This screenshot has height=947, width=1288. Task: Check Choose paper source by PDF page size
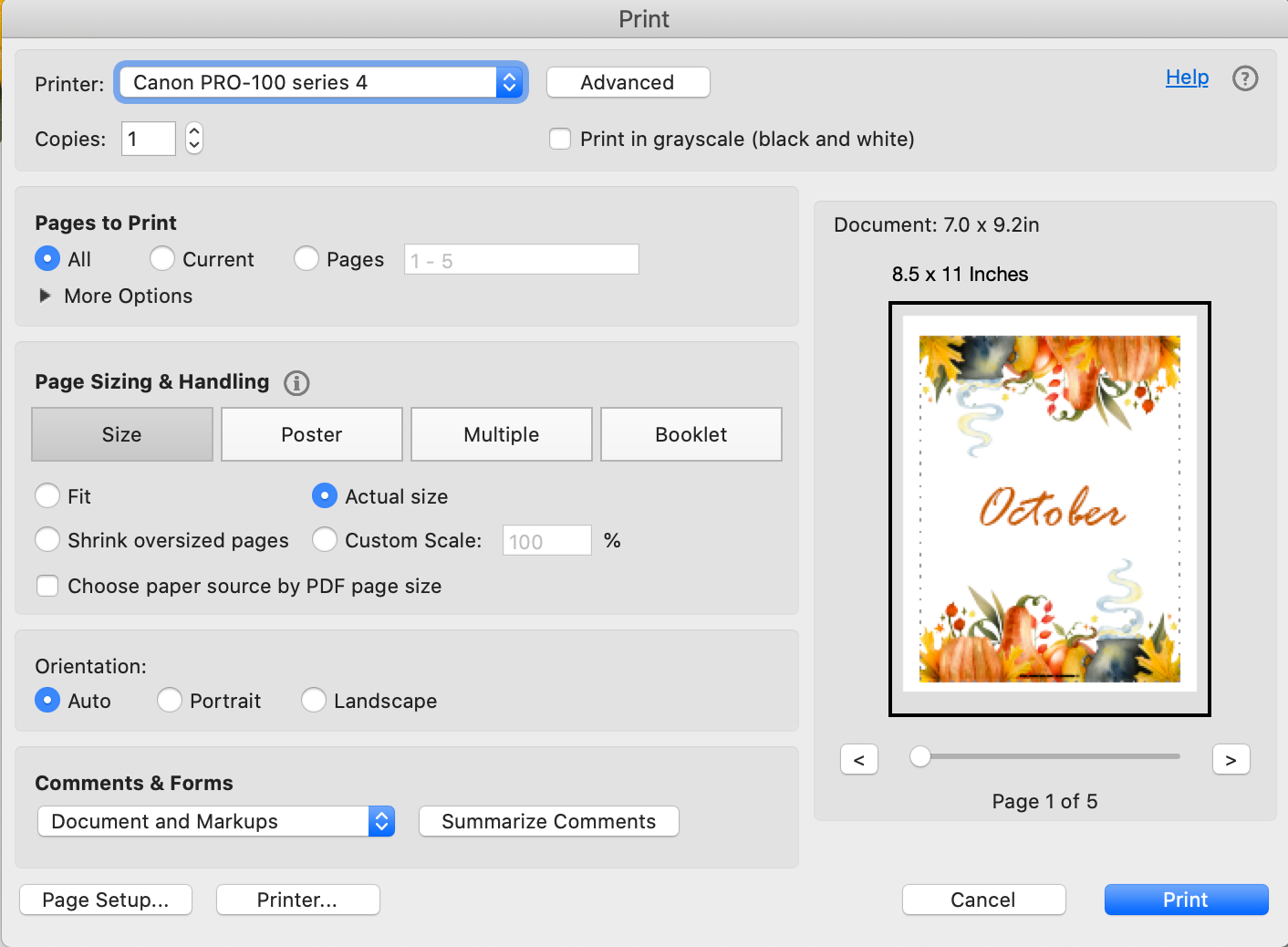[x=47, y=586]
